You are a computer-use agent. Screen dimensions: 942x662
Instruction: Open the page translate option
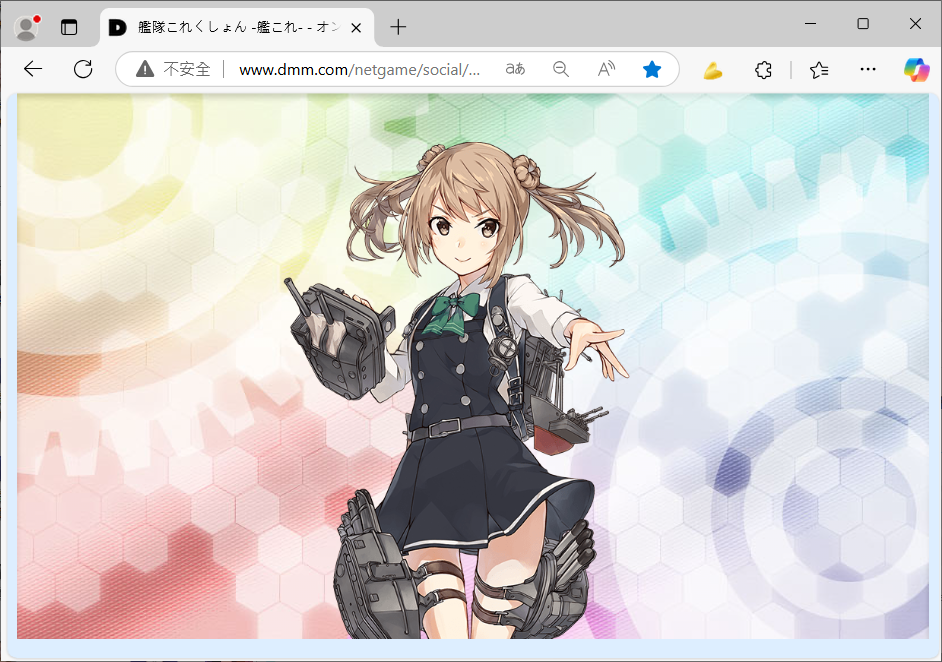point(515,70)
